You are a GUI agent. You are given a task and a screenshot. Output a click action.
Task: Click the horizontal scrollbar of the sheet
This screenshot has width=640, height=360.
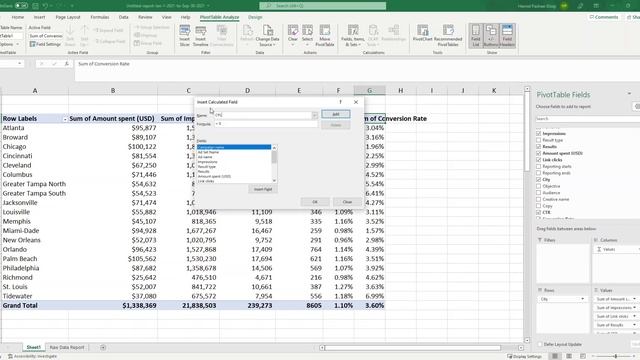coord(413,348)
